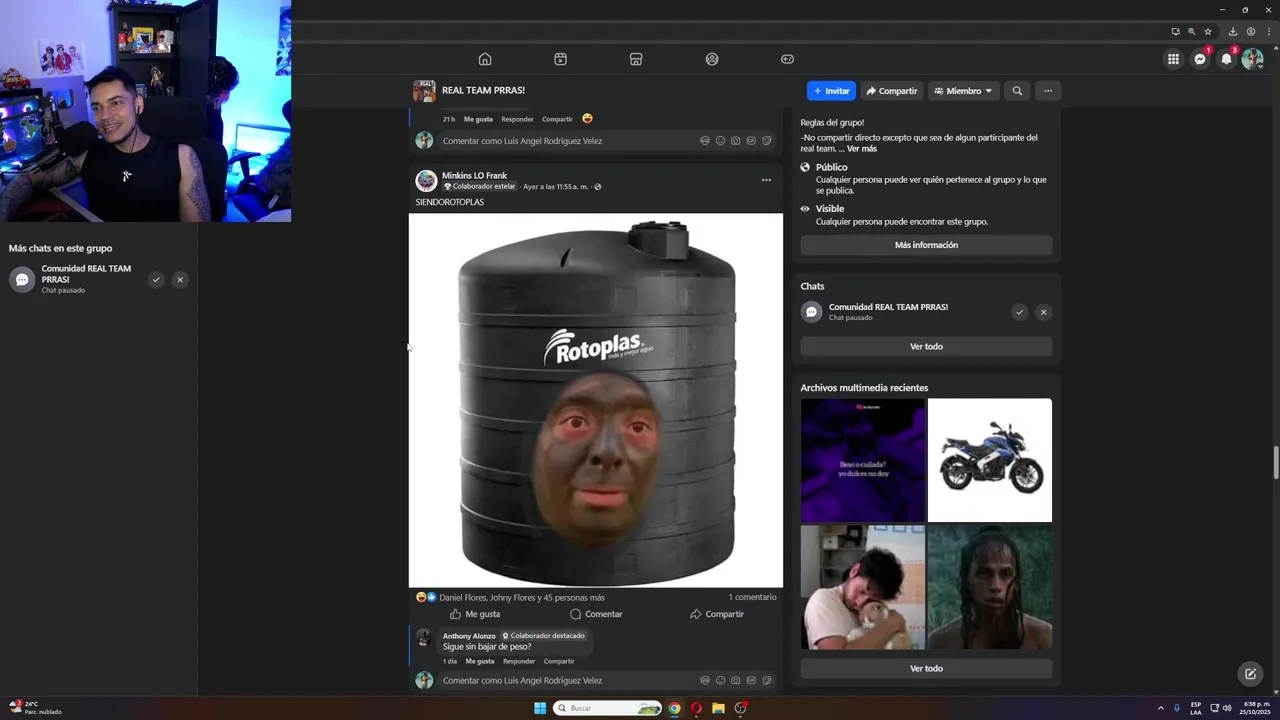Open Chrome downloads icon
This screenshot has height=720, width=1280.
[x=1233, y=31]
